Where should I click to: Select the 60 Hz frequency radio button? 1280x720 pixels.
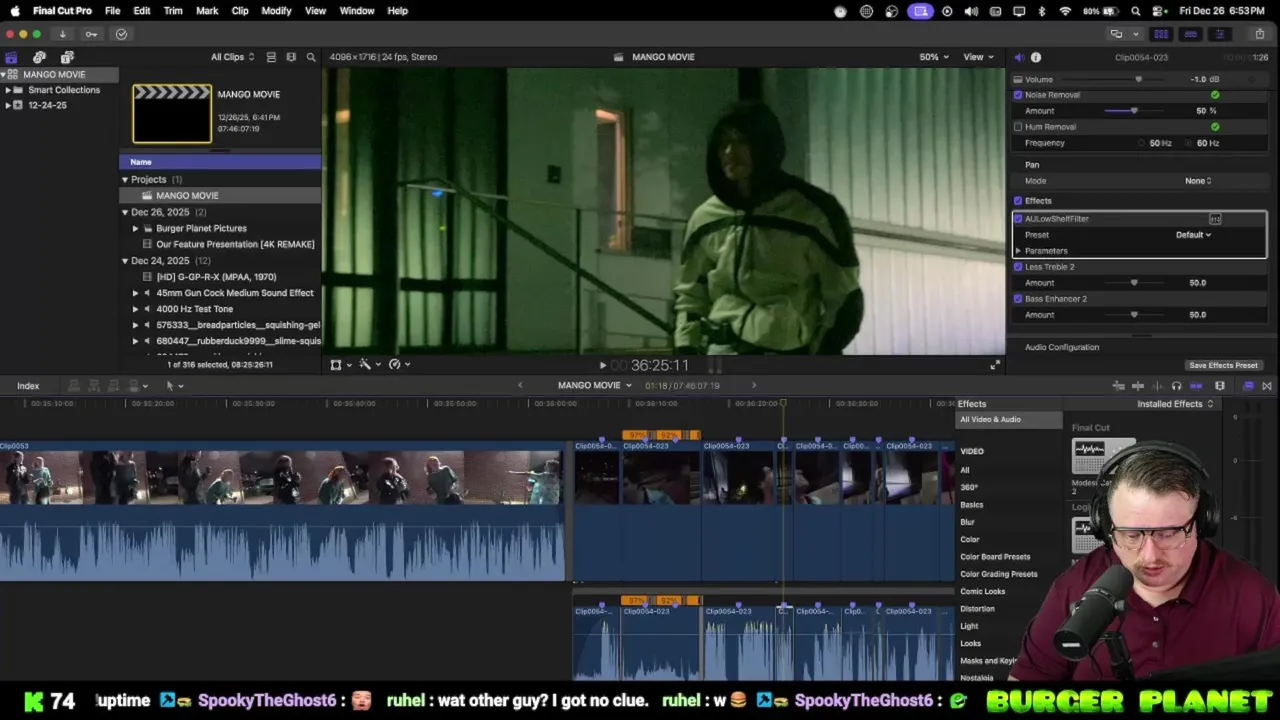pos(1190,143)
